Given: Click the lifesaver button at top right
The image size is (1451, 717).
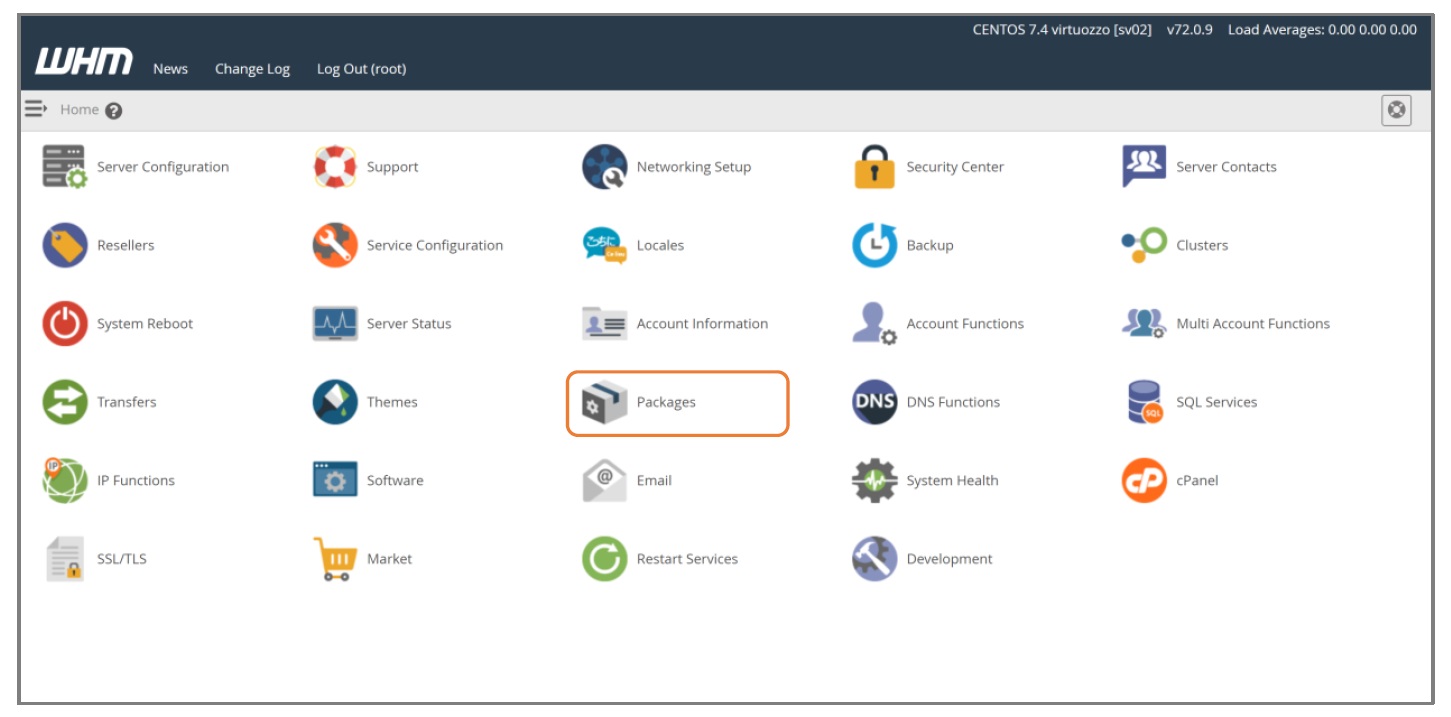Looking at the screenshot, I should point(1396,110).
